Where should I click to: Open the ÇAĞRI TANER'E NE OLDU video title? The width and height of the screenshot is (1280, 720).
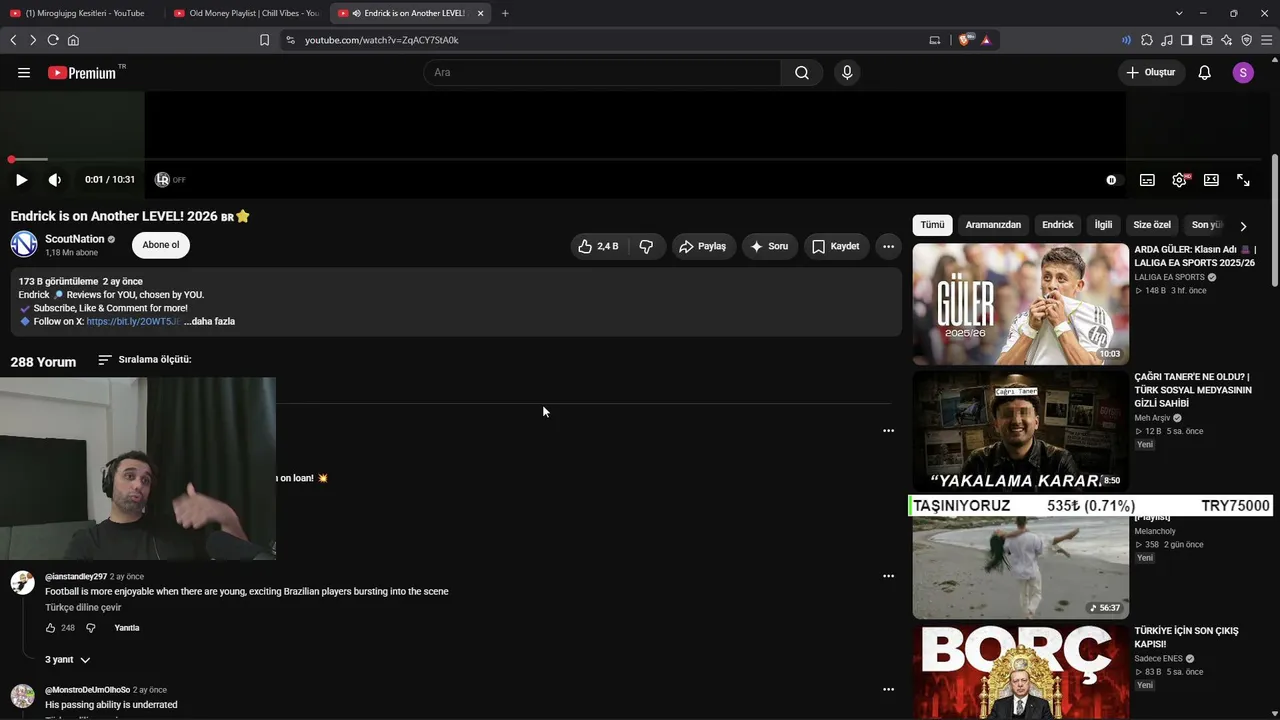(1193, 390)
